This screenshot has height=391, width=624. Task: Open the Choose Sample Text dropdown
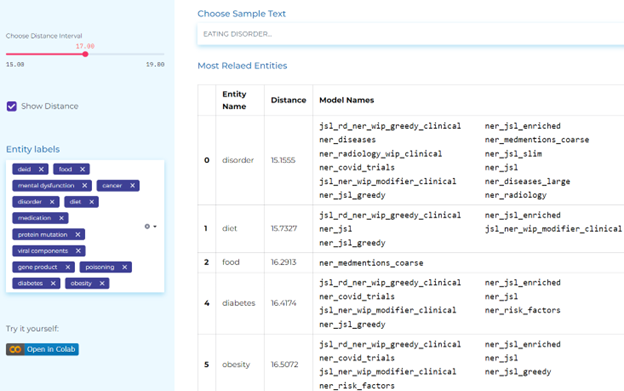pos(410,34)
